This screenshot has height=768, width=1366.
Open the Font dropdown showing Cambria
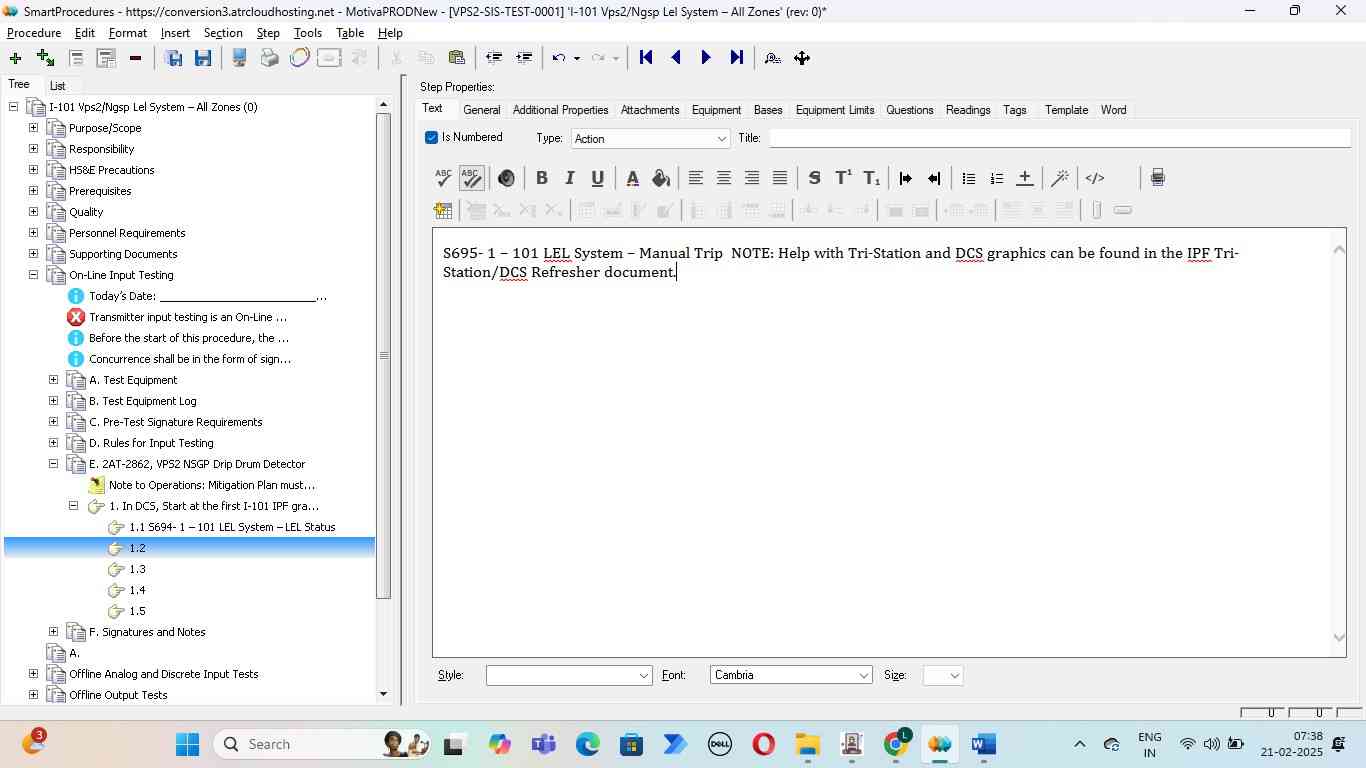pos(790,676)
